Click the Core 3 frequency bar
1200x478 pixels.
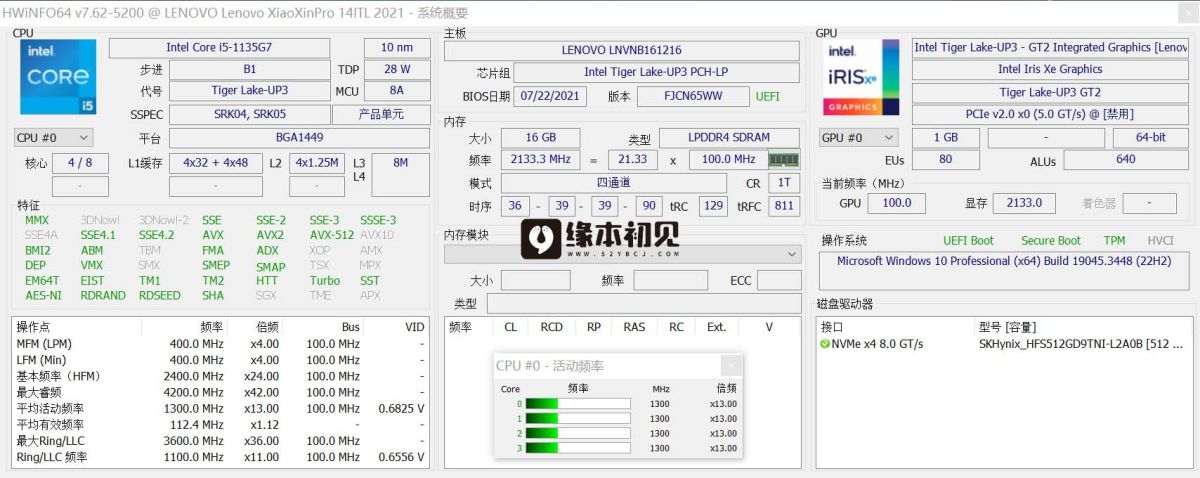pos(578,447)
